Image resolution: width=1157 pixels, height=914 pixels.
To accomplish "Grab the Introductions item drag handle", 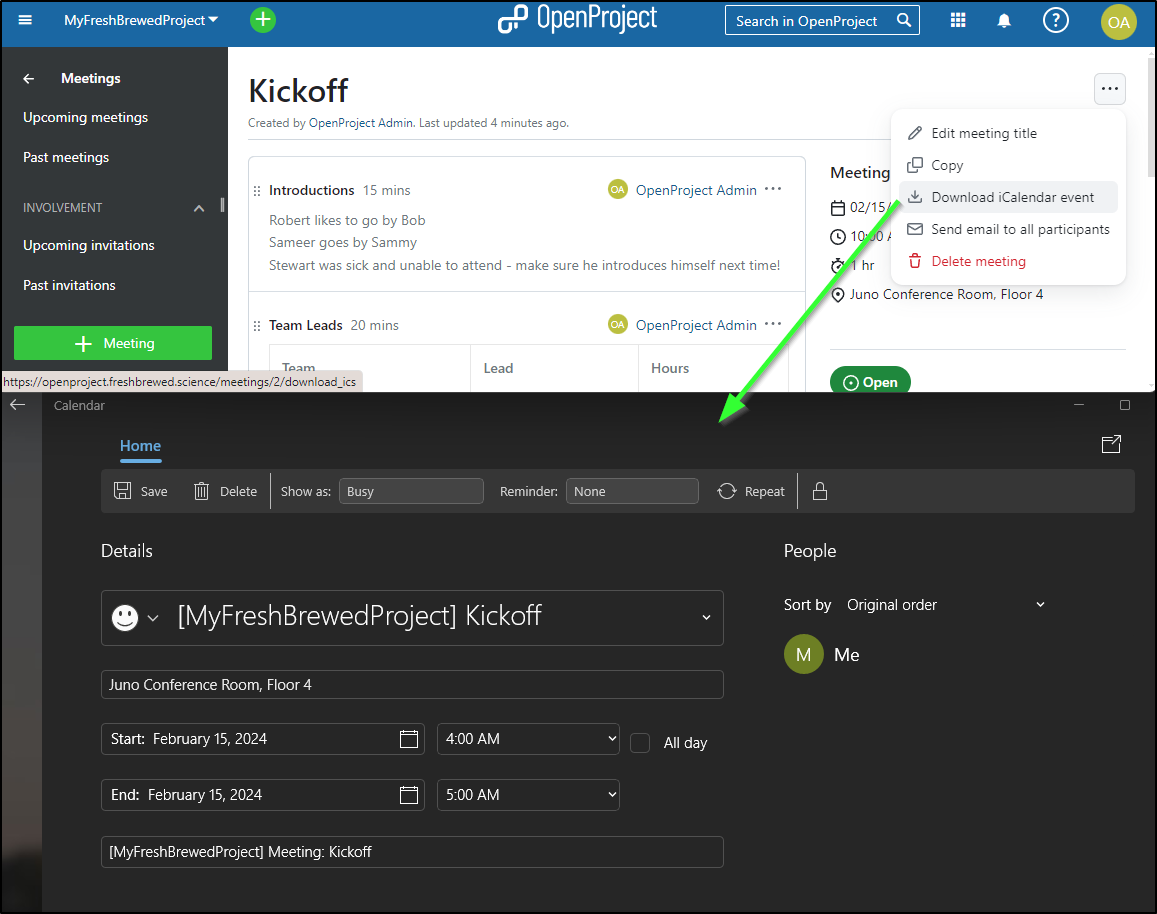I will point(257,191).
